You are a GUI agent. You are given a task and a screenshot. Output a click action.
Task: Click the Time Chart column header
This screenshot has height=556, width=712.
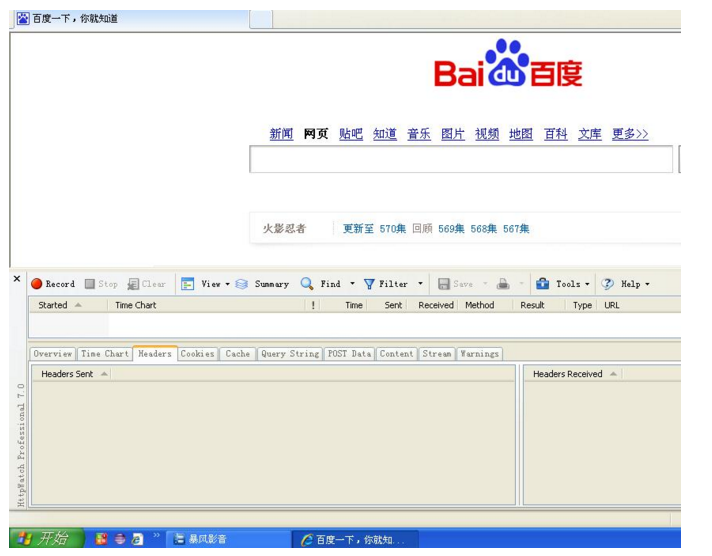(207, 305)
